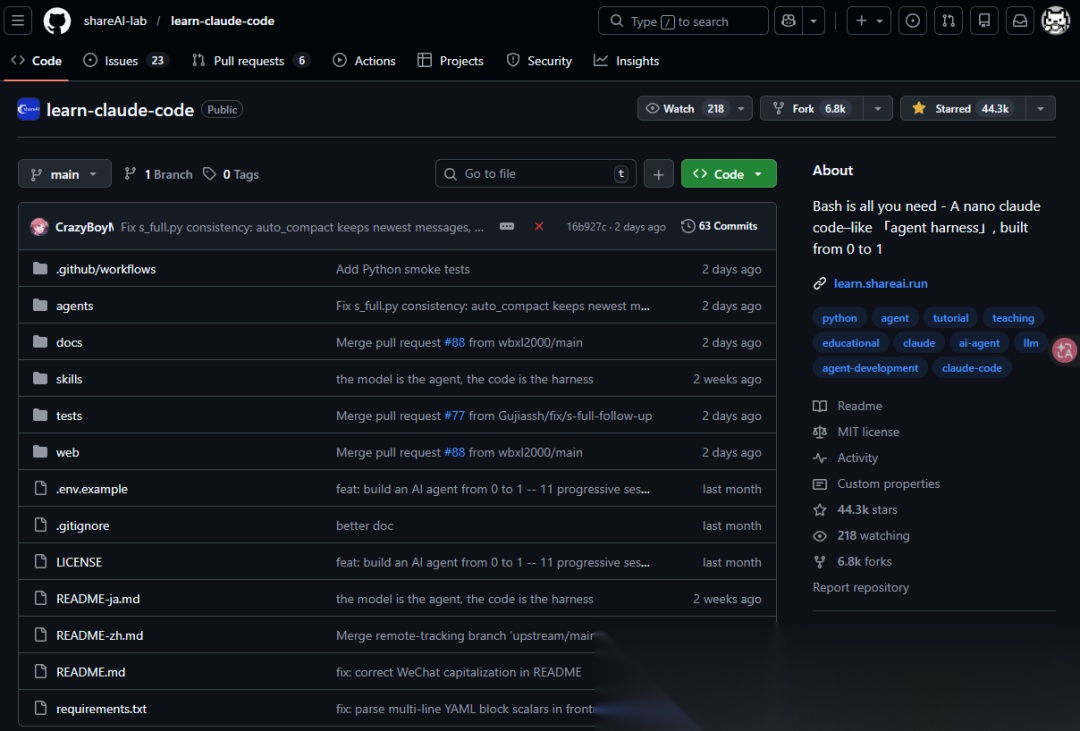This screenshot has height=731, width=1080.
Task: Open the .env.example file
Action: [x=92, y=488]
